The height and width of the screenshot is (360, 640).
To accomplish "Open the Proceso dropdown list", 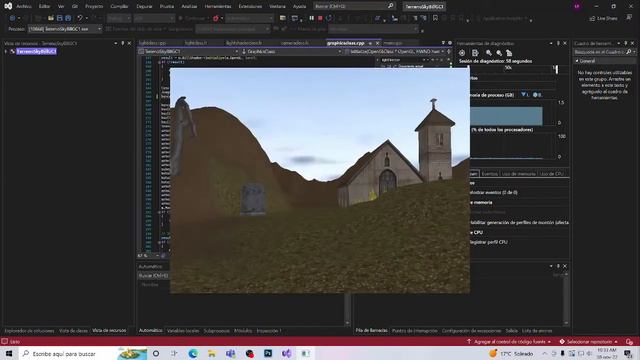I will (x=65, y=29).
